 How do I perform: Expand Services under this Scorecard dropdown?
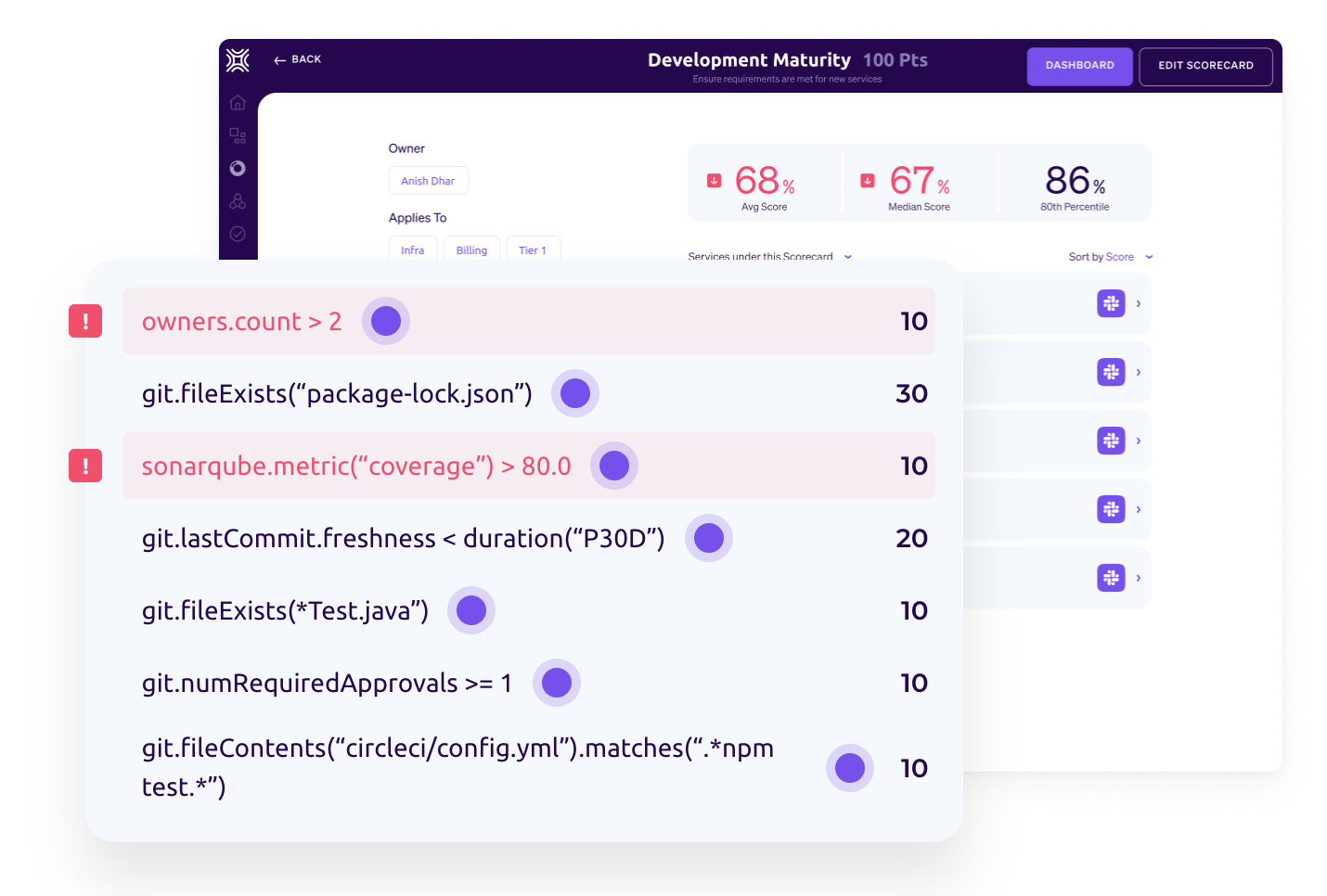769,257
